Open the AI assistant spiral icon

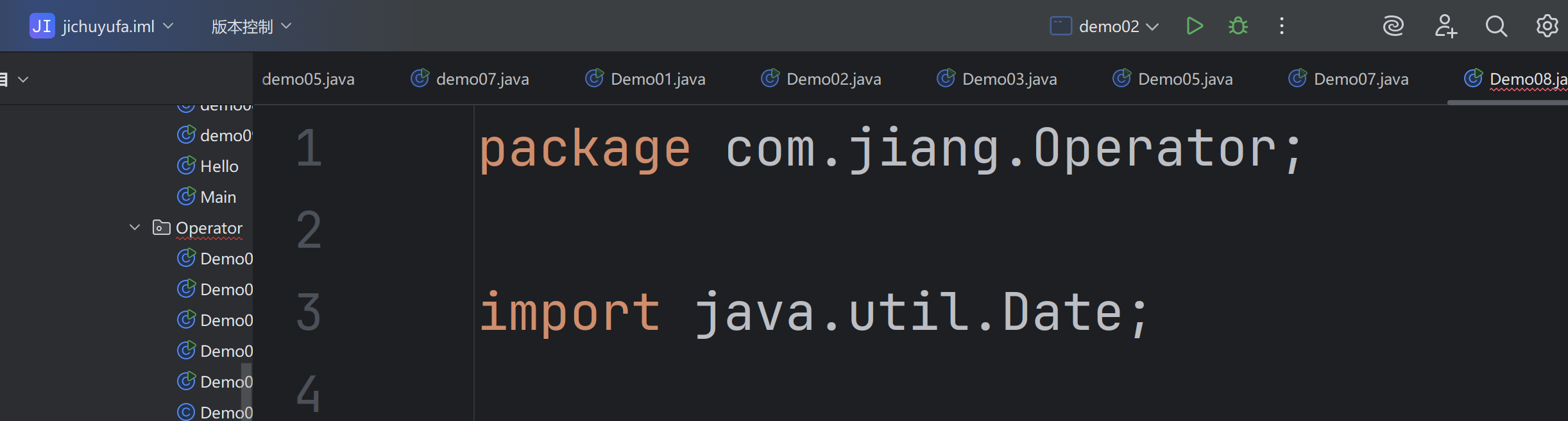1393,26
